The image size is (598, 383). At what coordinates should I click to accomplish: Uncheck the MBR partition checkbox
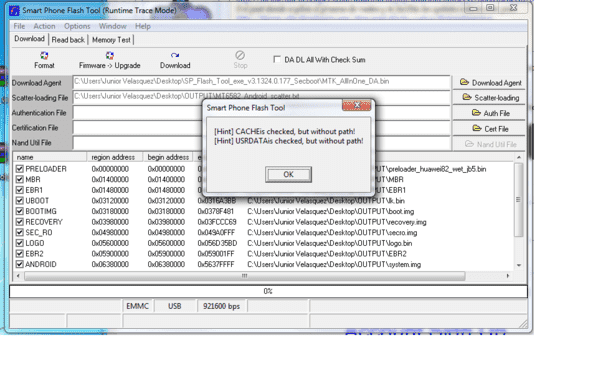[x=20, y=179]
